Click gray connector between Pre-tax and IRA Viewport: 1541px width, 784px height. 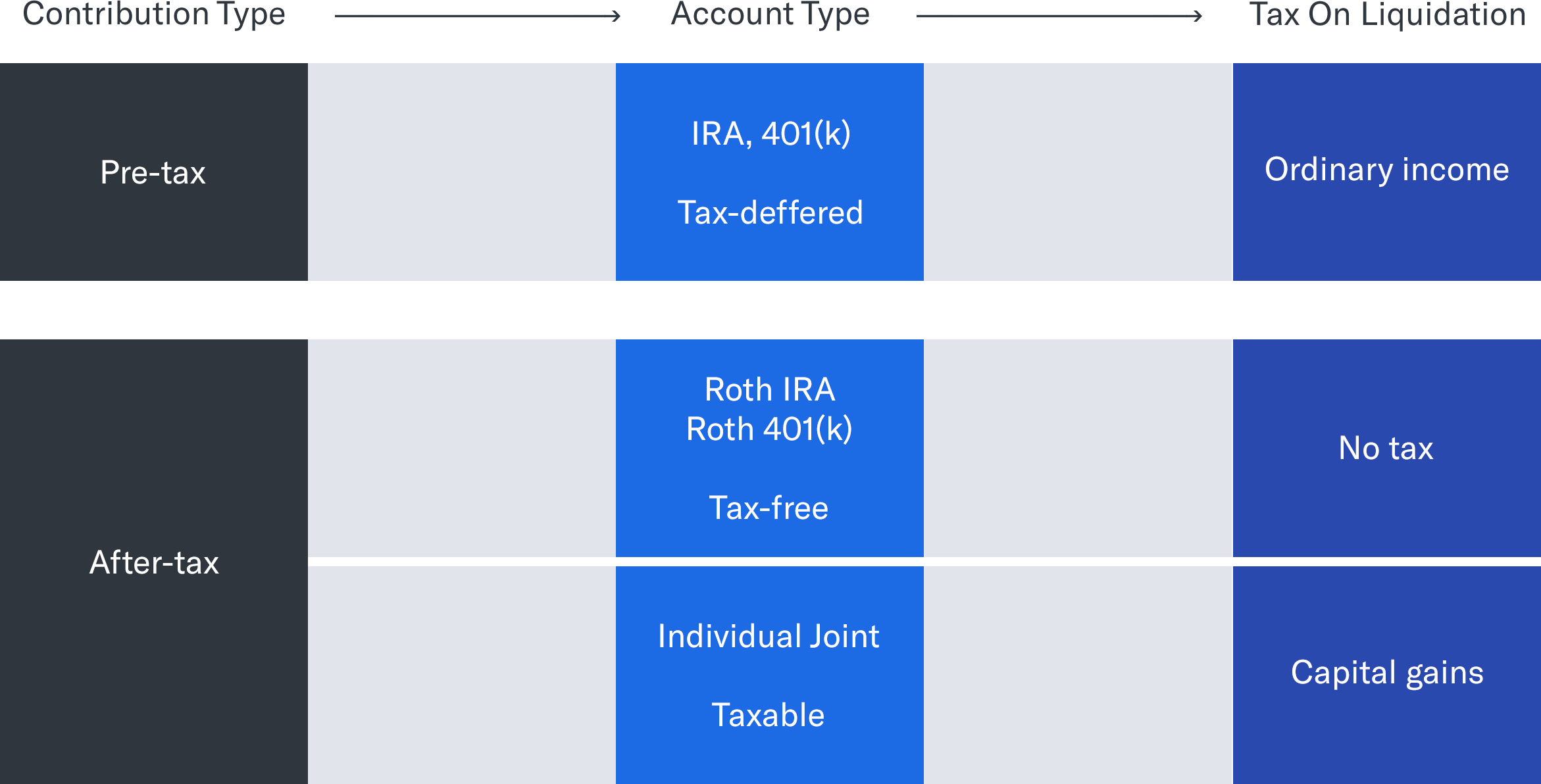(x=462, y=172)
